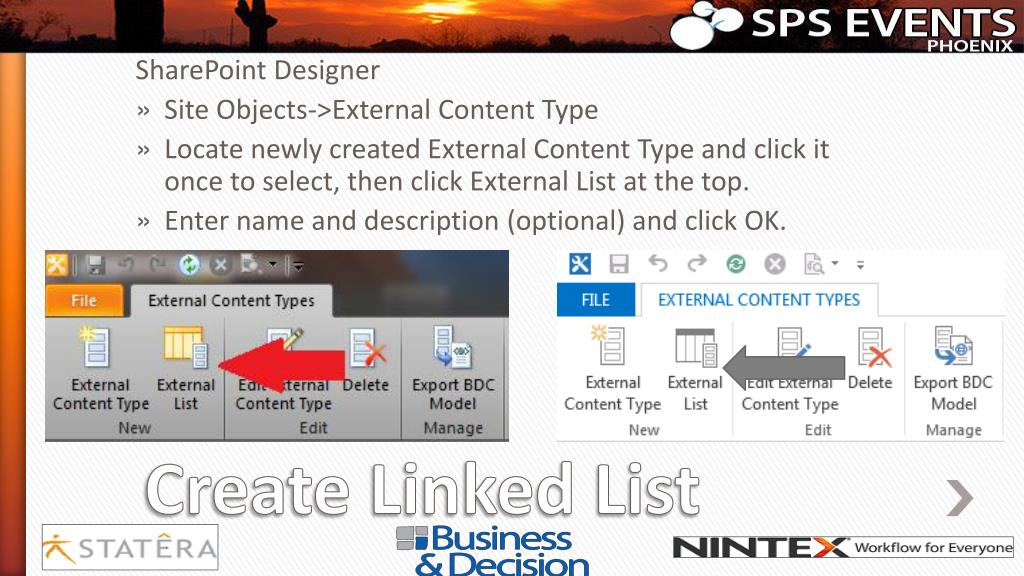Click the Nintex Workflow for Everyone logo

[843, 547]
